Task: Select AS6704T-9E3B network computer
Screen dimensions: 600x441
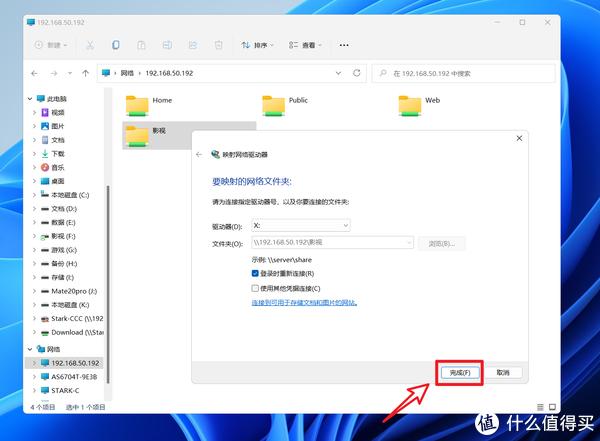Action: (x=74, y=377)
